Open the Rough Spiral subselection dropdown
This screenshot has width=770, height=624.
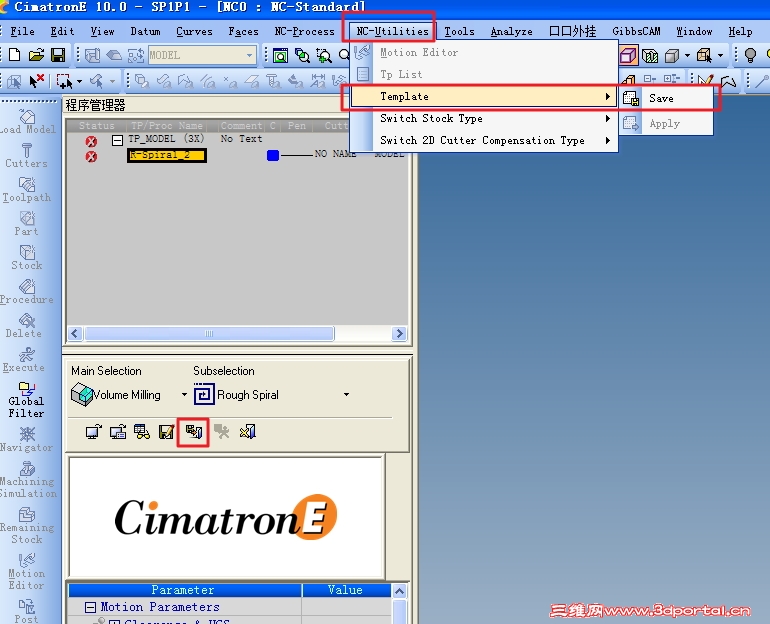(346, 395)
